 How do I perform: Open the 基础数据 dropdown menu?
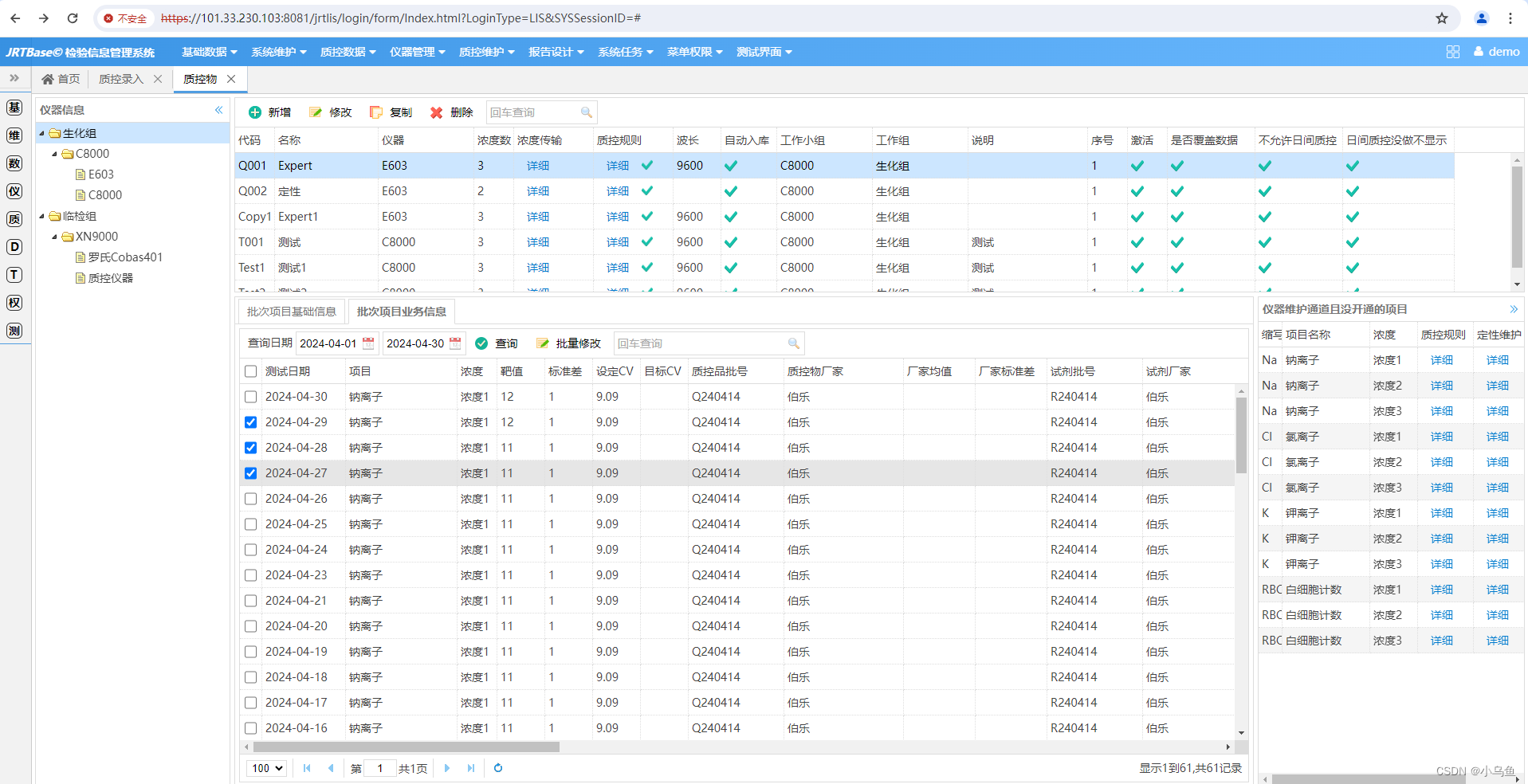coord(210,52)
